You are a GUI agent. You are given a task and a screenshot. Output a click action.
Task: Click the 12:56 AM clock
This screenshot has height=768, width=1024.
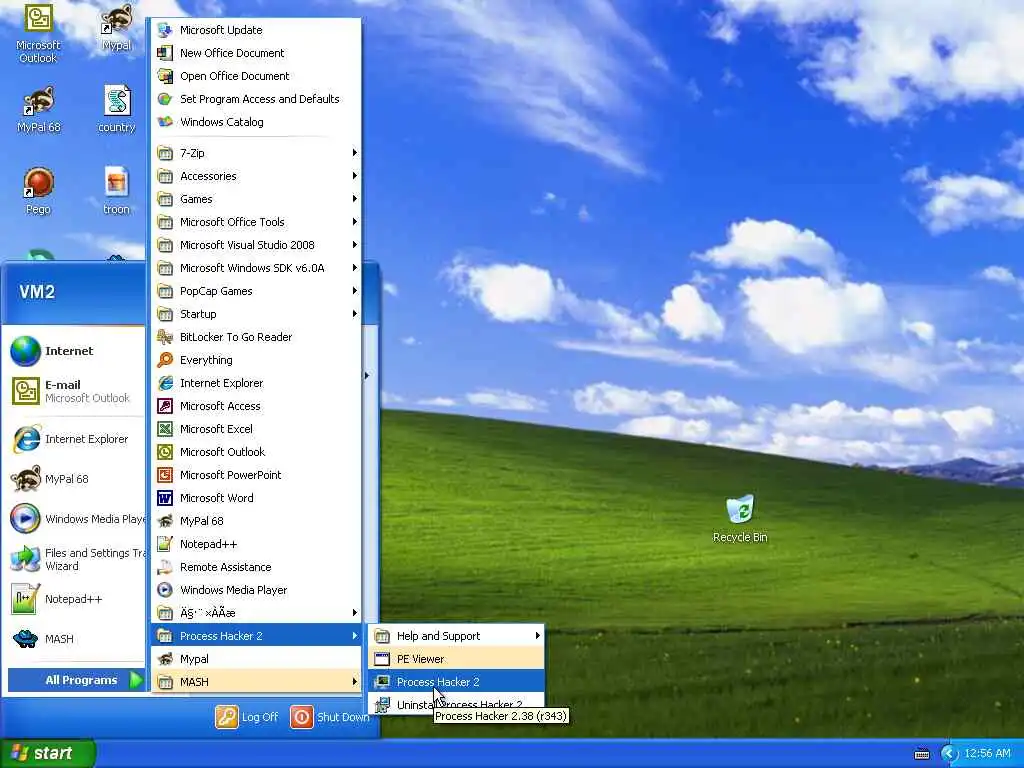pos(987,754)
